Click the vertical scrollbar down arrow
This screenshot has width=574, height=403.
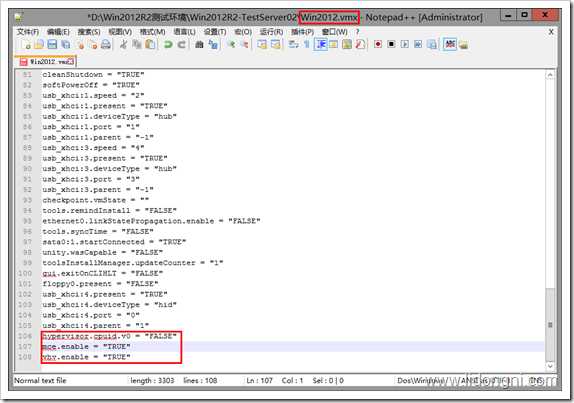coord(550,365)
